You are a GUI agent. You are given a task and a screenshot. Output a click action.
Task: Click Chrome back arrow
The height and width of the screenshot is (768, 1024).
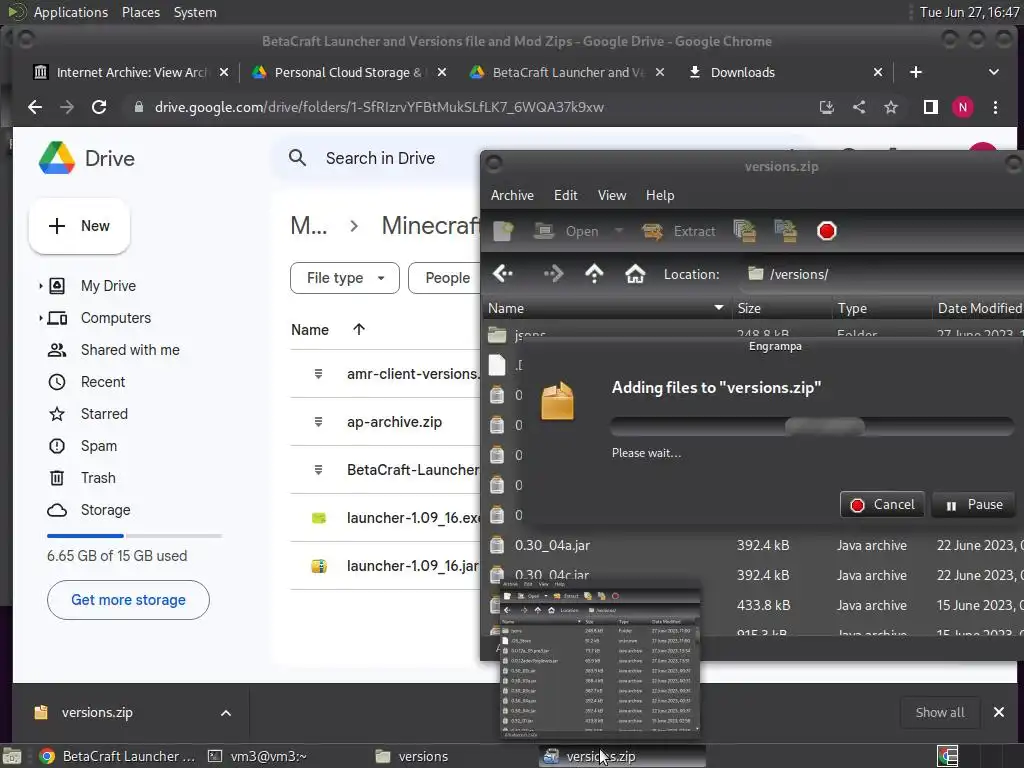[x=35, y=107]
